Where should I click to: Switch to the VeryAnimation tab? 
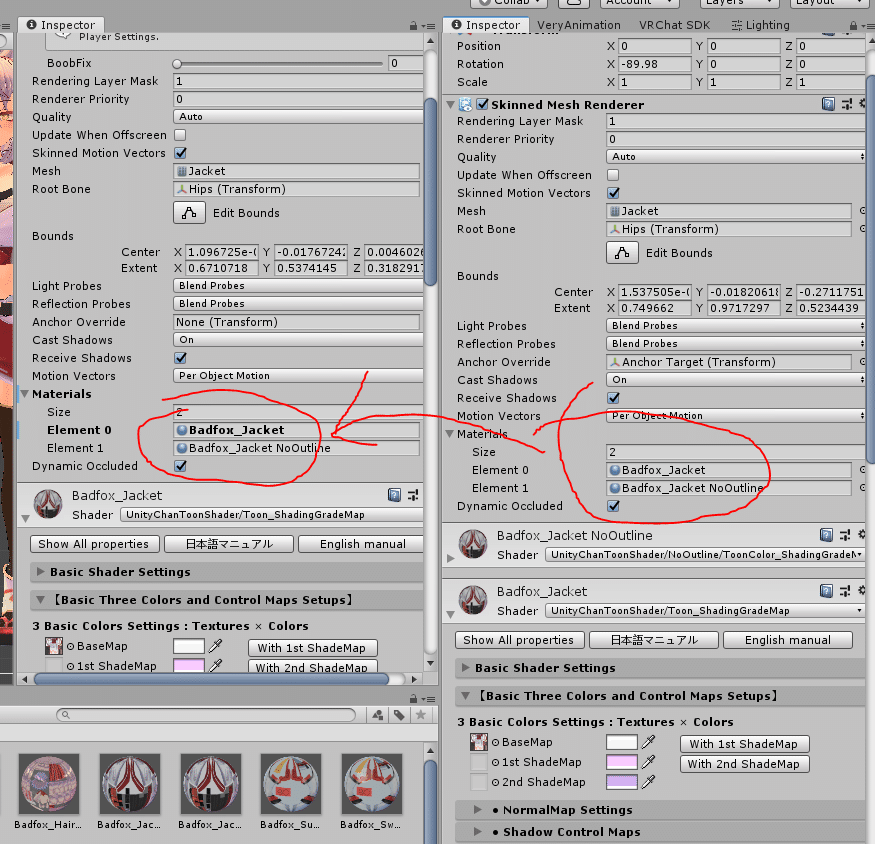pos(579,25)
